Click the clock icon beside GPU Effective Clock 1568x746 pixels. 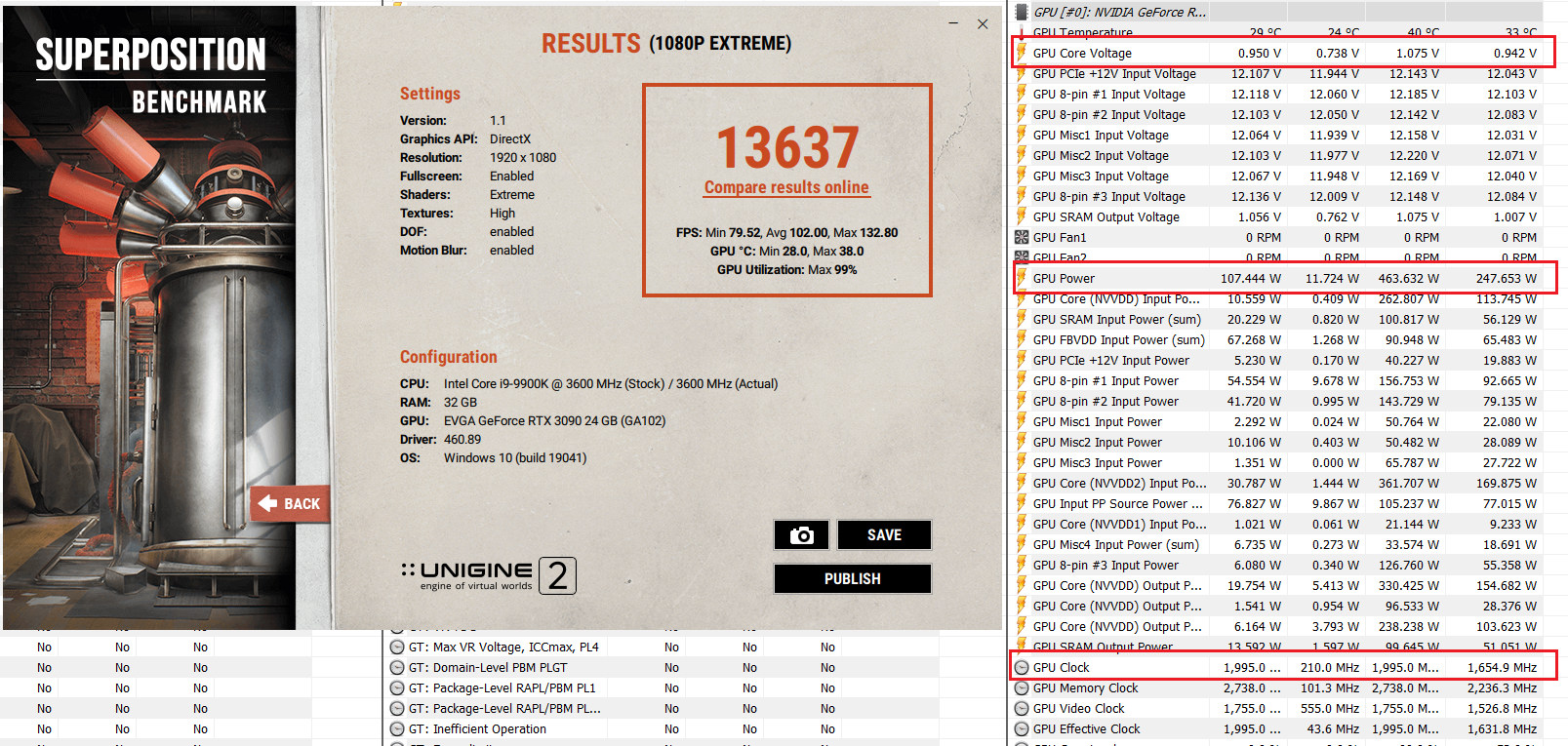(1022, 728)
